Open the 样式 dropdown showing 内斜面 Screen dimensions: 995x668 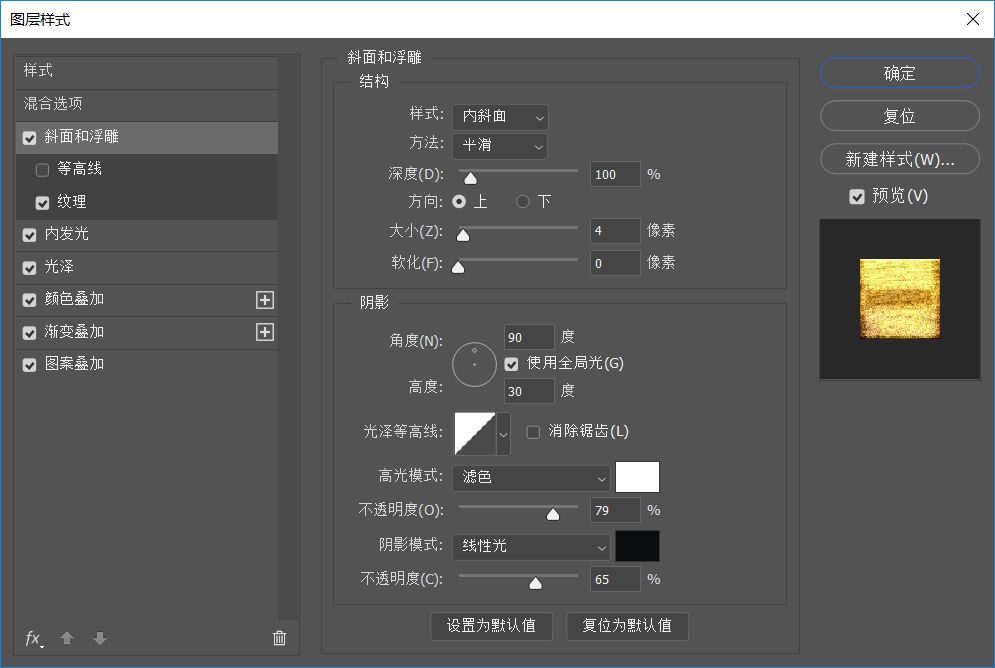pos(500,117)
